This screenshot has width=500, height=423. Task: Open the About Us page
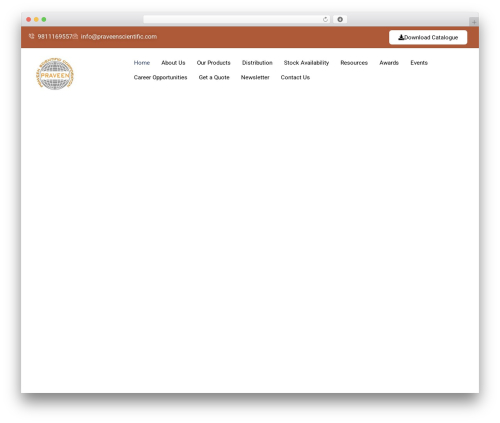pyautogui.click(x=173, y=63)
